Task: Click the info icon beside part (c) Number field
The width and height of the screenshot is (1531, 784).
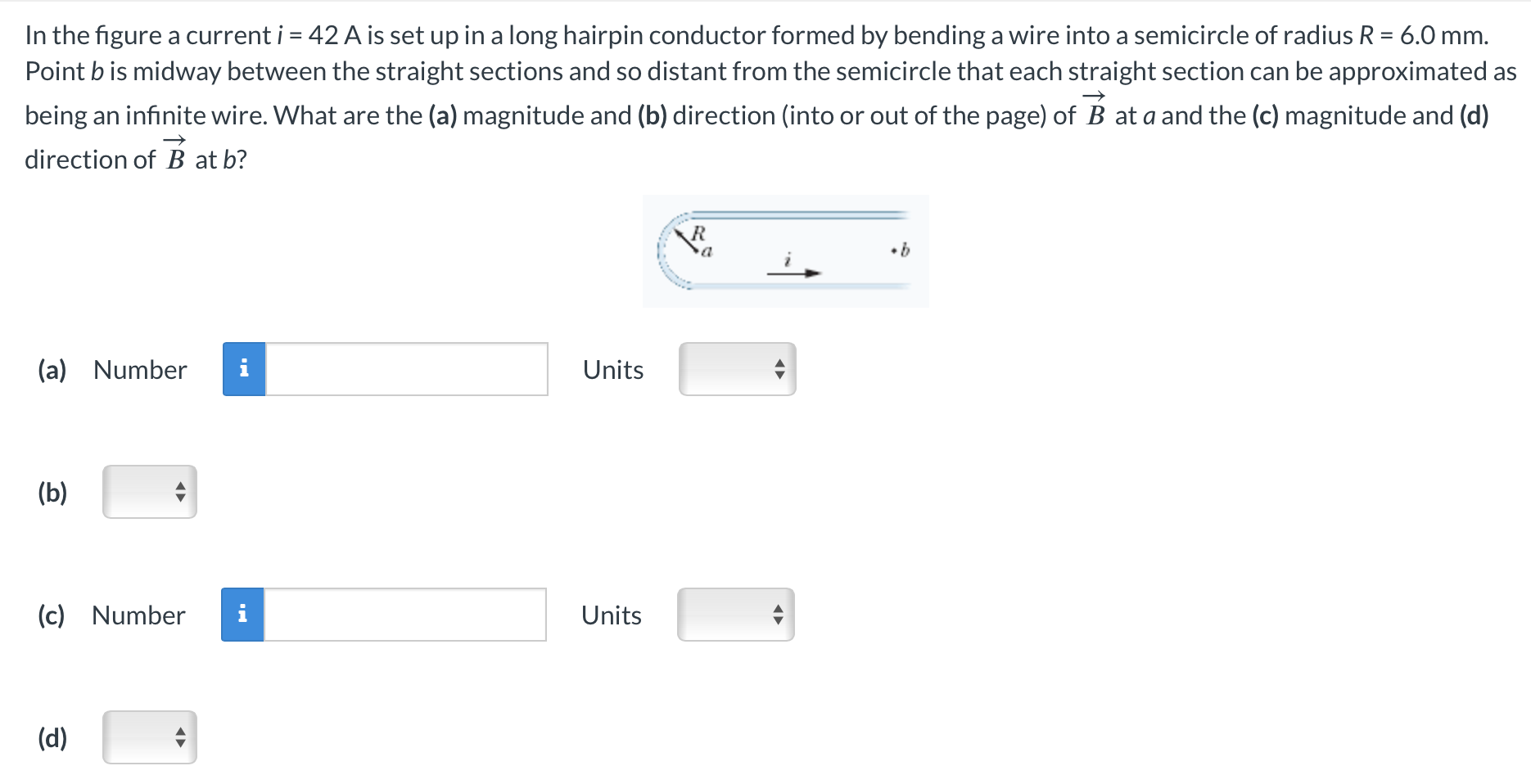Action: (x=243, y=615)
